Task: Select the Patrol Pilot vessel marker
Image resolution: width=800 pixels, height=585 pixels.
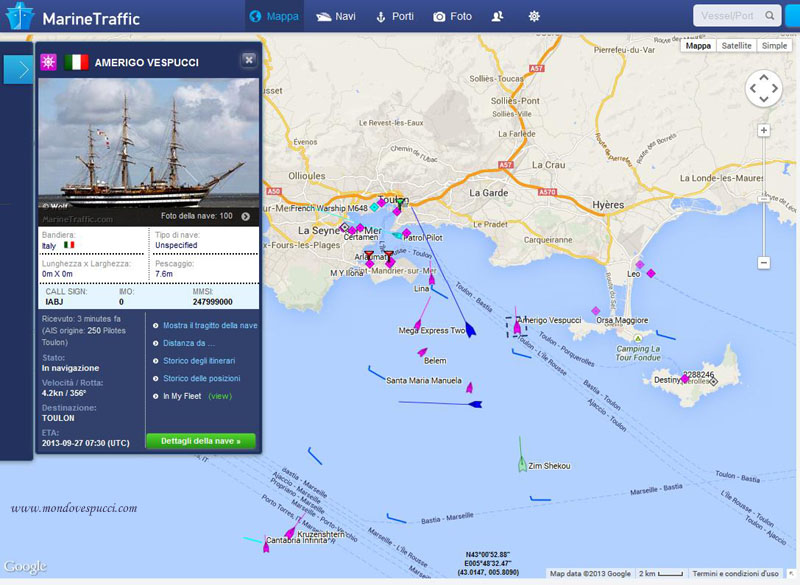Action: coord(407,233)
